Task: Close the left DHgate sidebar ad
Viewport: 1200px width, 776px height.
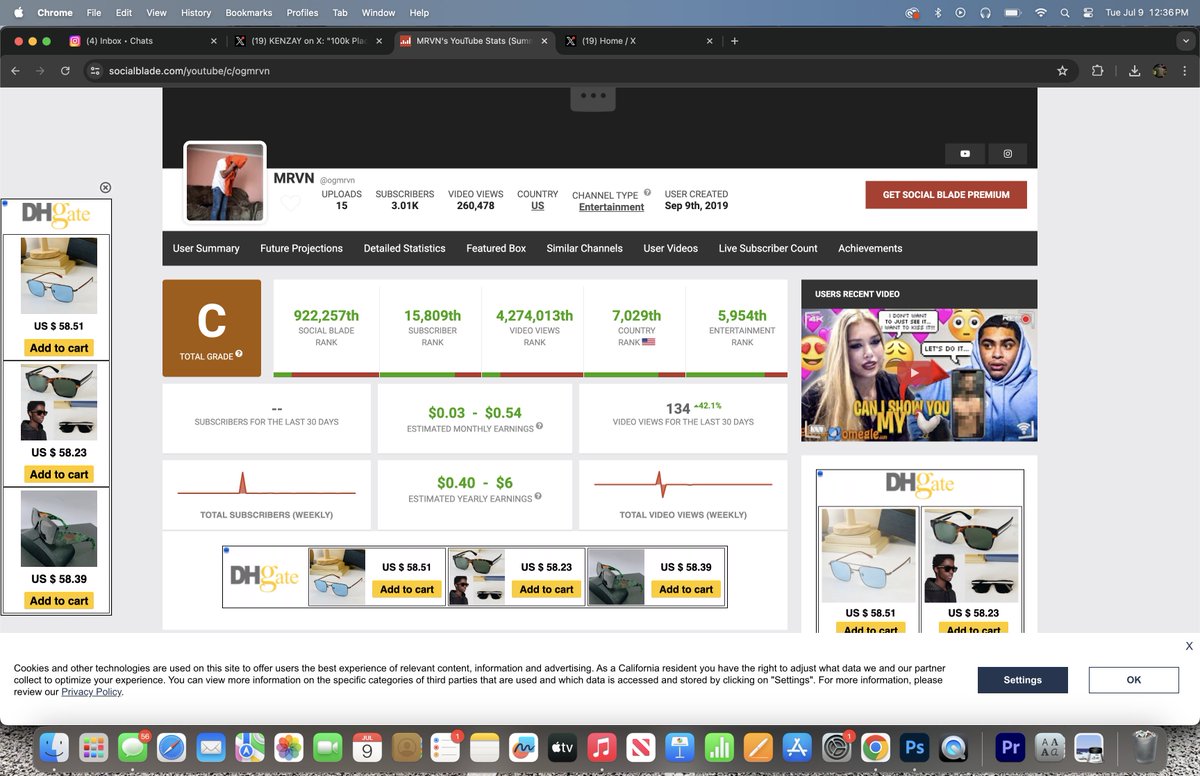Action: (105, 188)
